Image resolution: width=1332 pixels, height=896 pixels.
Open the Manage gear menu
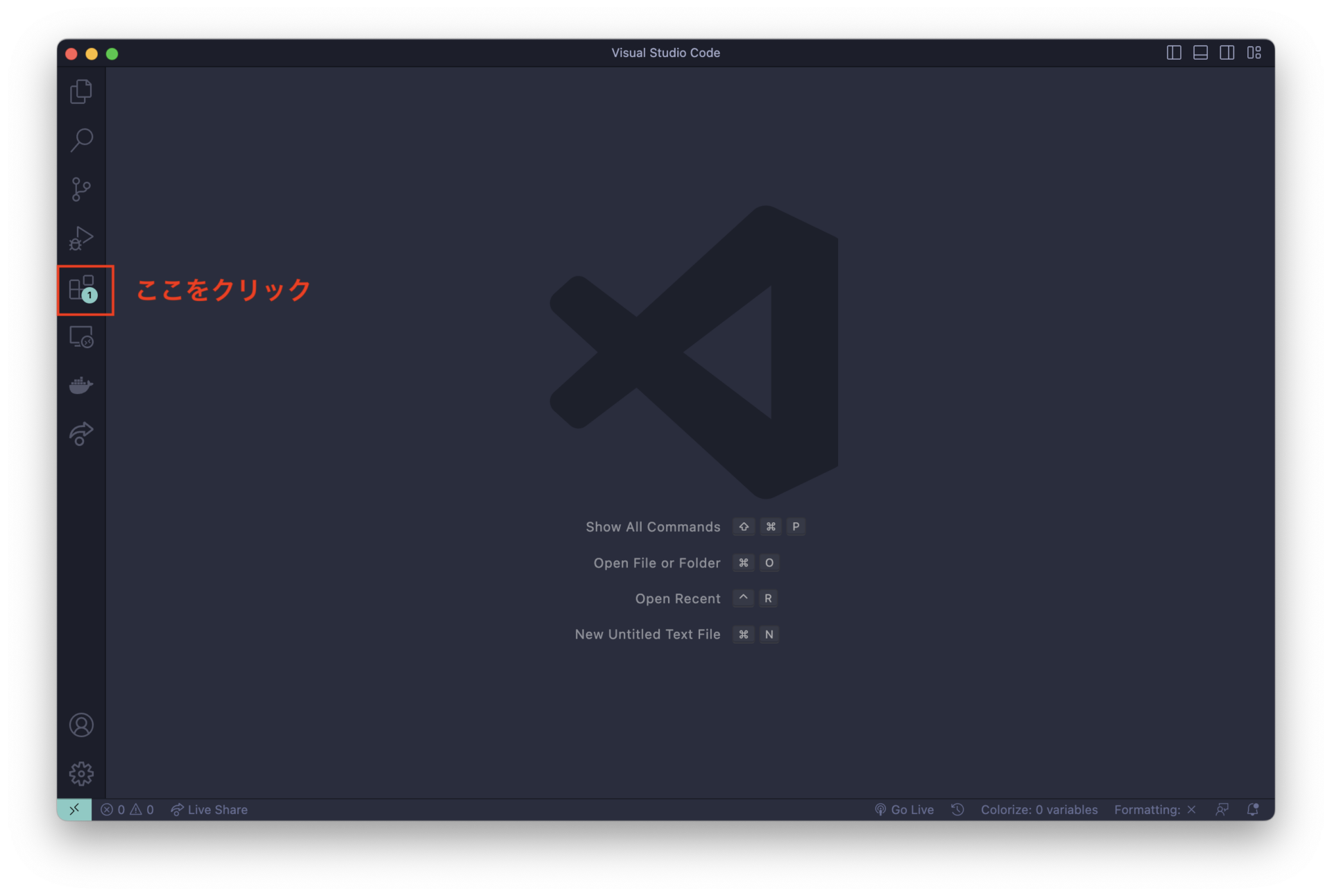click(81, 774)
